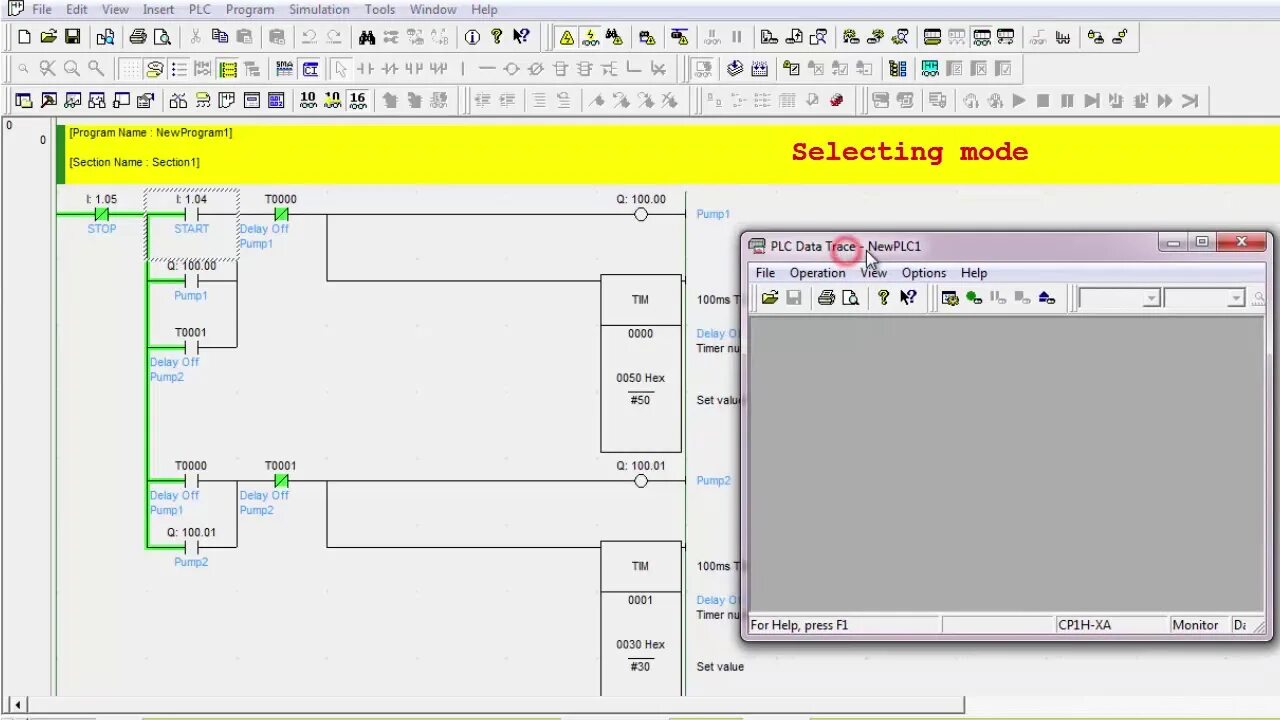Open Print Preview in the main toolbar

point(161,37)
